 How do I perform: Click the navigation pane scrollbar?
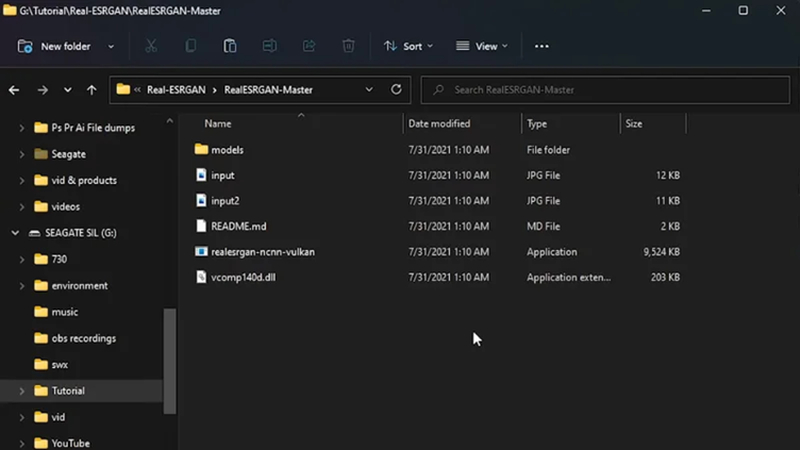pos(170,361)
